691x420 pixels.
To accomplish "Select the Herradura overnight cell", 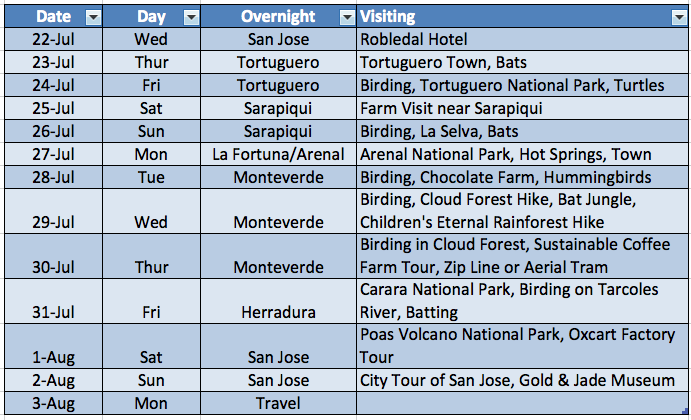I will (278, 312).
